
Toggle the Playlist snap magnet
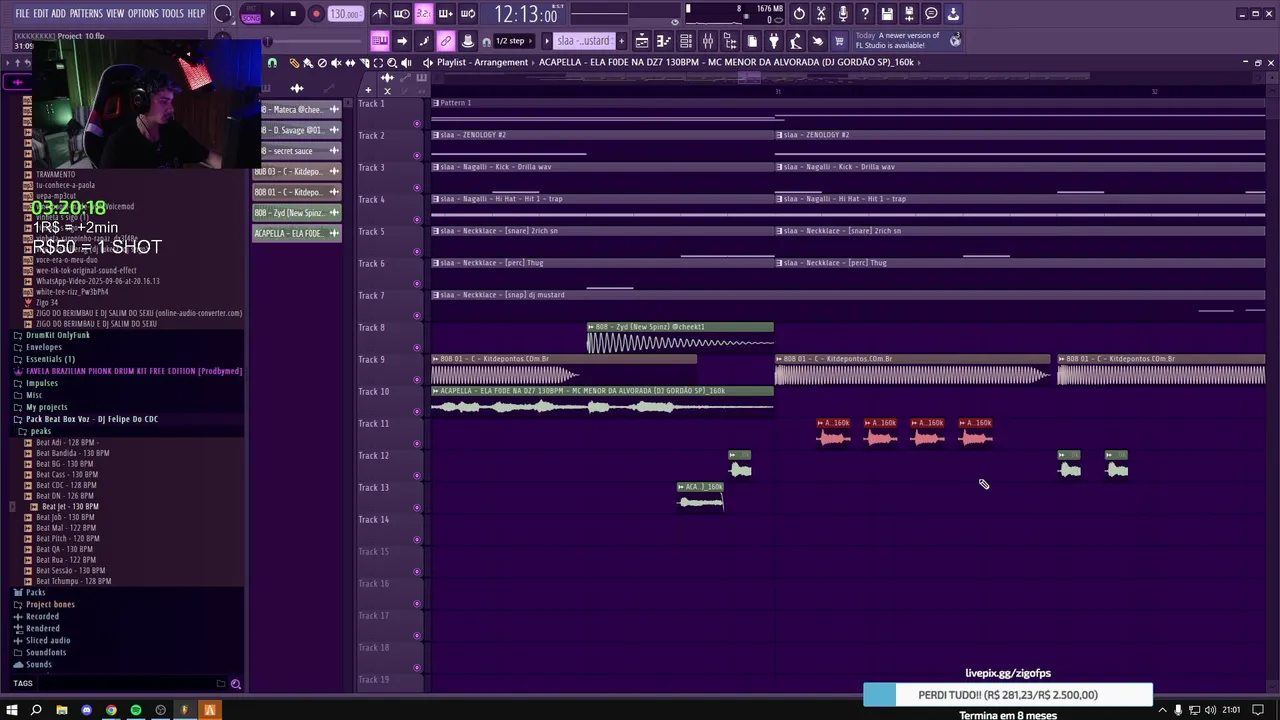point(272,63)
